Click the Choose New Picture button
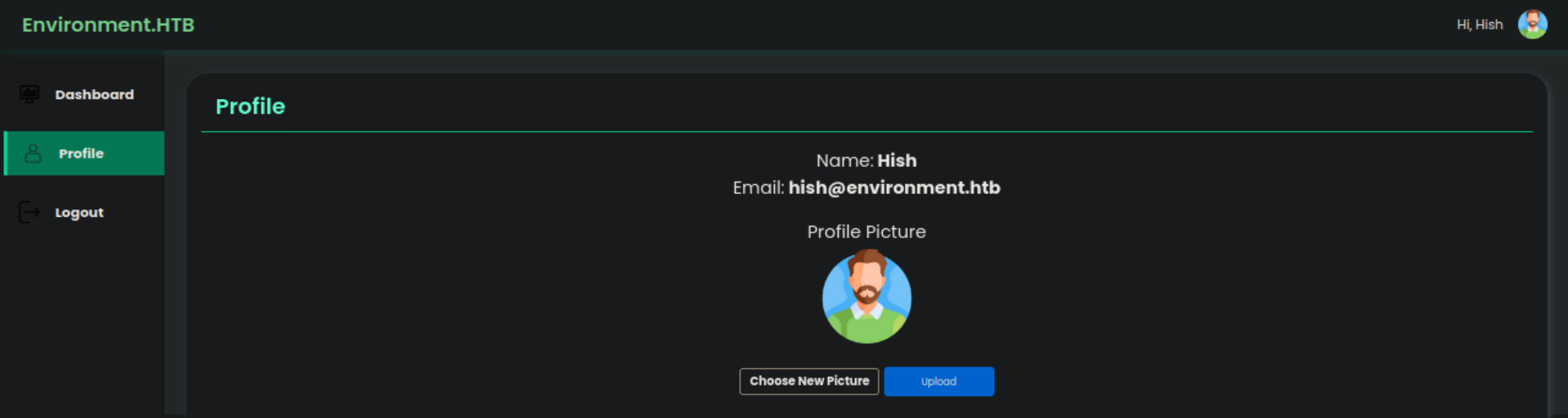This screenshot has width=1568, height=418. (x=809, y=381)
